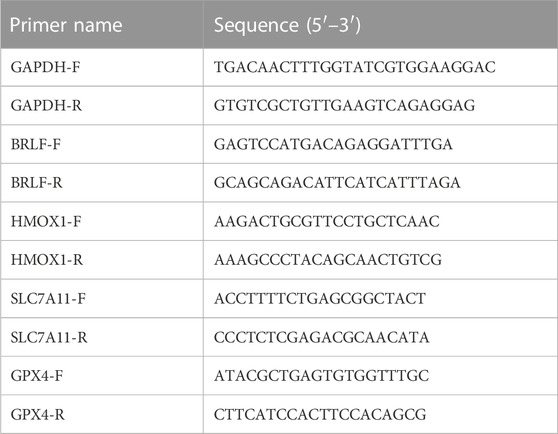This screenshot has width=558, height=434.
Task: Select the BRLF-F primer name
Action: click(x=36, y=144)
